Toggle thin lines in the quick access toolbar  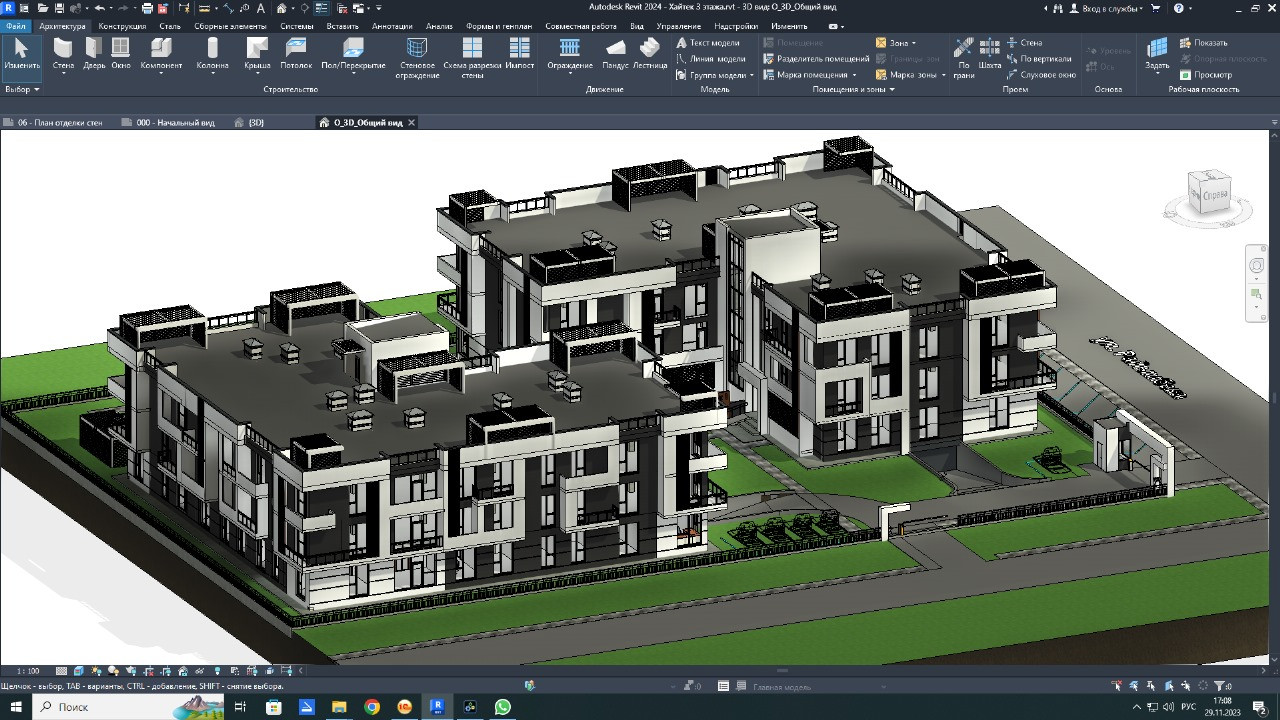322,8
